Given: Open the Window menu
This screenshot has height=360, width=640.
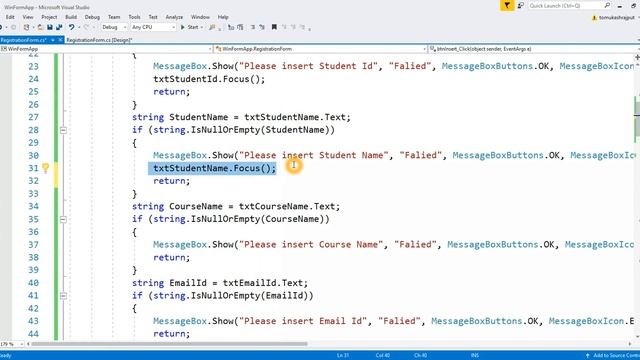Looking at the screenshot, I should pos(200,17).
